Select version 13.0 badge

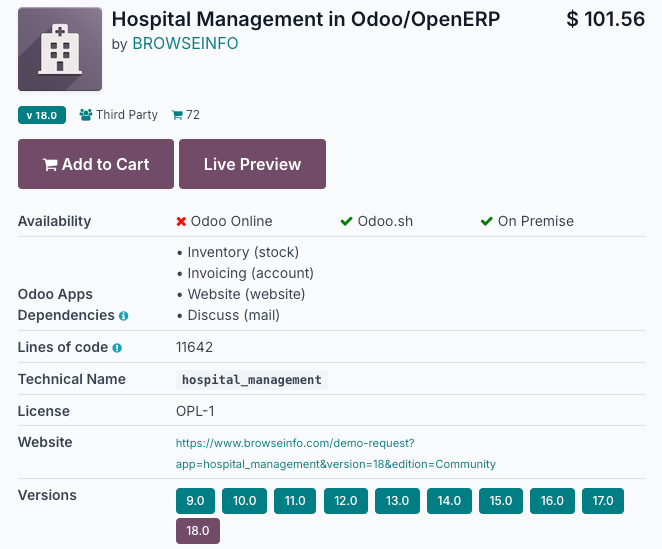[397, 501]
